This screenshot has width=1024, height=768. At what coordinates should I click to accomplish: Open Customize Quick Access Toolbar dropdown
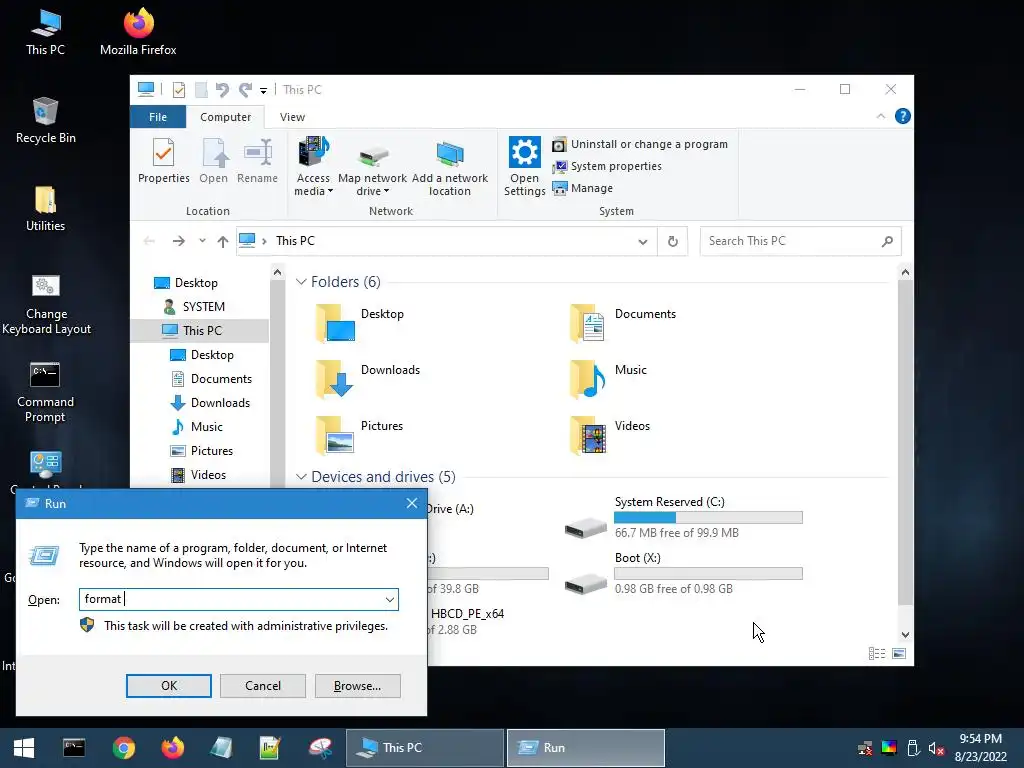(x=263, y=91)
